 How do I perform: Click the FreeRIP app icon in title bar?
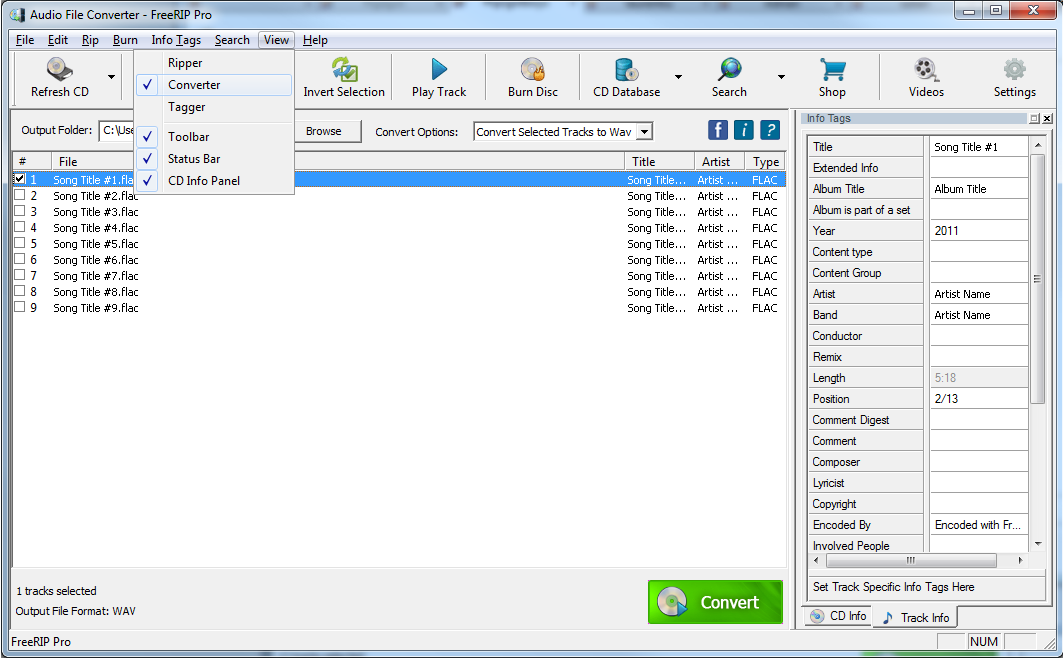click(18, 14)
